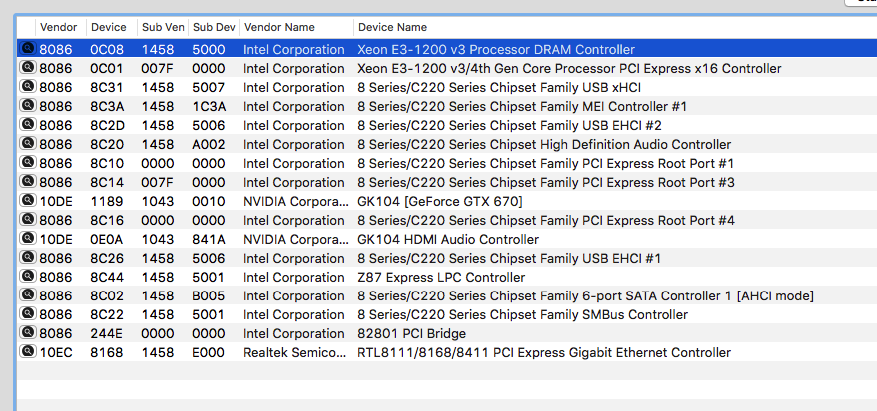Click the Device Name column header

tap(392, 27)
